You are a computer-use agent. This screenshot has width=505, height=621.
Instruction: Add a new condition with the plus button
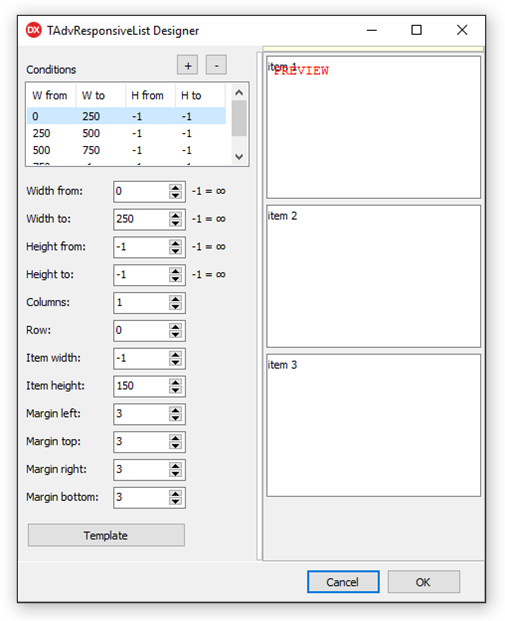[x=188, y=65]
